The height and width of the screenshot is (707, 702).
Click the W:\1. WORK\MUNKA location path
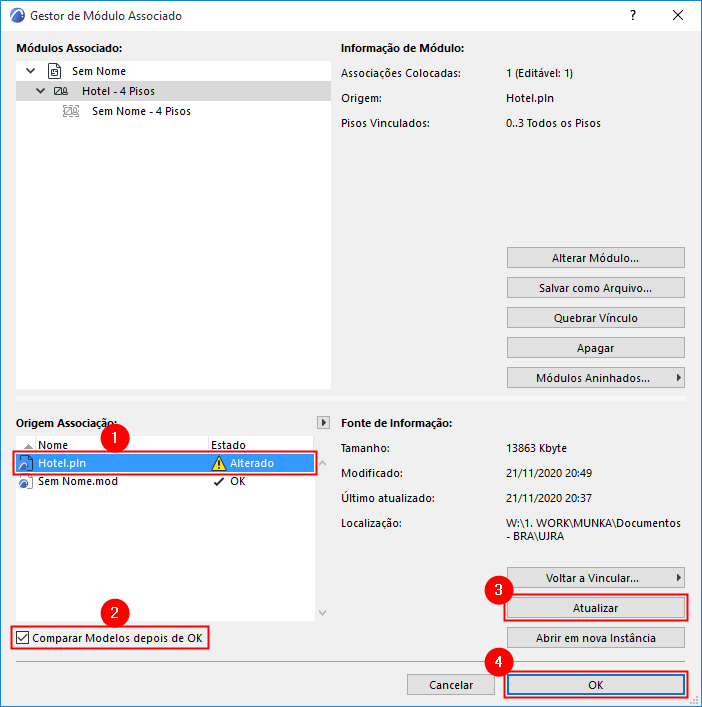point(593,529)
